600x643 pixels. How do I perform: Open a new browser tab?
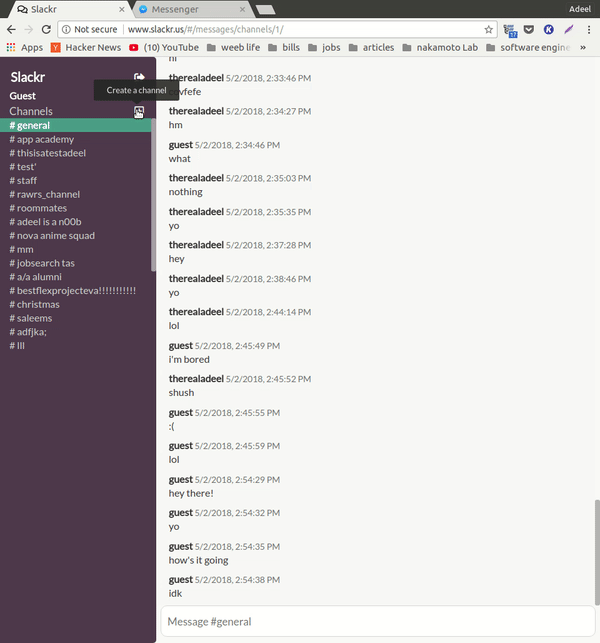coord(266,9)
